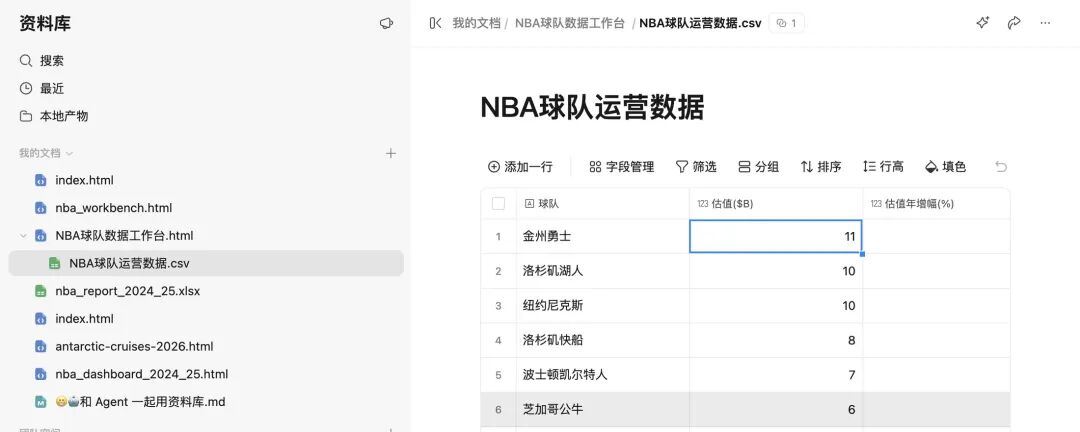Image resolution: width=1080 pixels, height=432 pixels.
Task: Click the file icon of nba_dashboard_2024_25.html
Action: tap(41, 374)
